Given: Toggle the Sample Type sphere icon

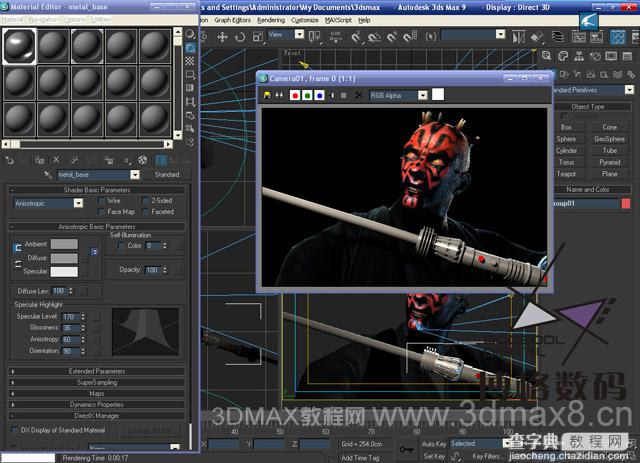Looking at the screenshot, I should [x=190, y=34].
